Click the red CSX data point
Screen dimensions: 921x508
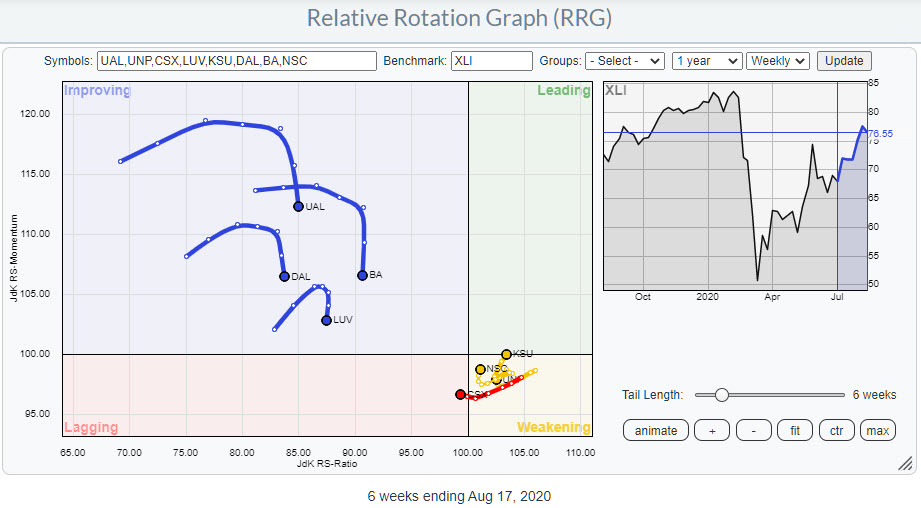pyautogui.click(x=460, y=394)
